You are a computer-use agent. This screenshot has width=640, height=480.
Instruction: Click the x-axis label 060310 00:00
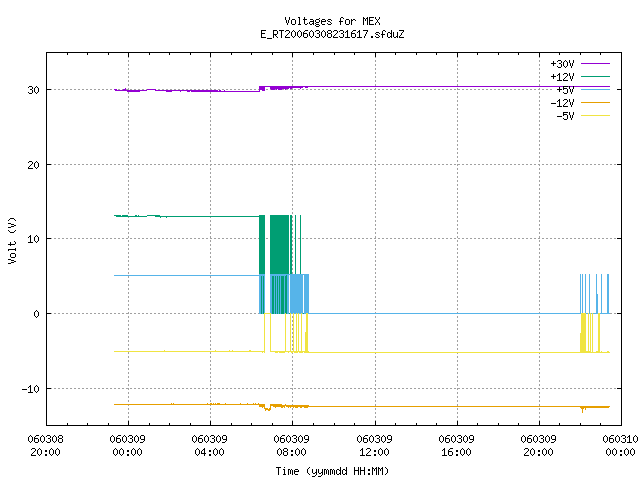tap(620, 446)
